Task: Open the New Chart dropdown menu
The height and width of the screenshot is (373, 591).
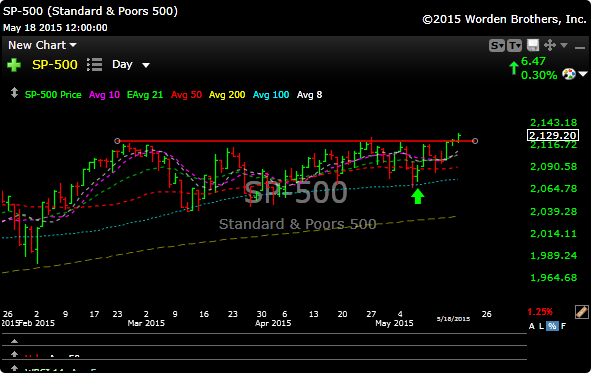Action: click(42, 45)
